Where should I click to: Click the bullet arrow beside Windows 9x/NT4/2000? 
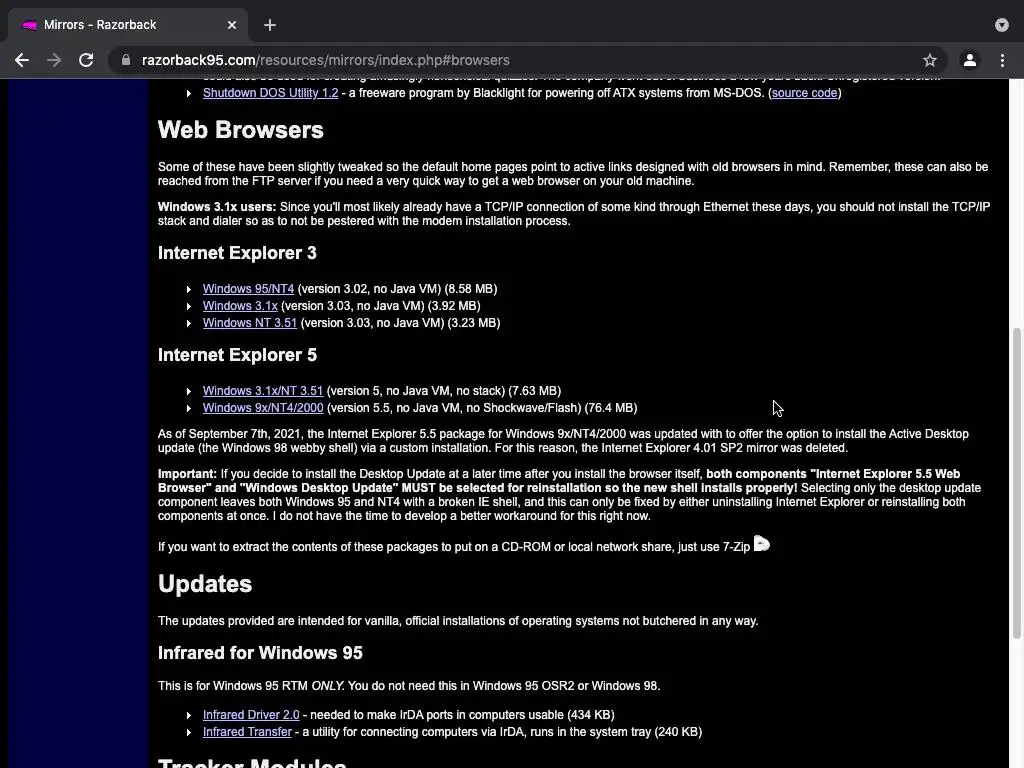(x=189, y=408)
